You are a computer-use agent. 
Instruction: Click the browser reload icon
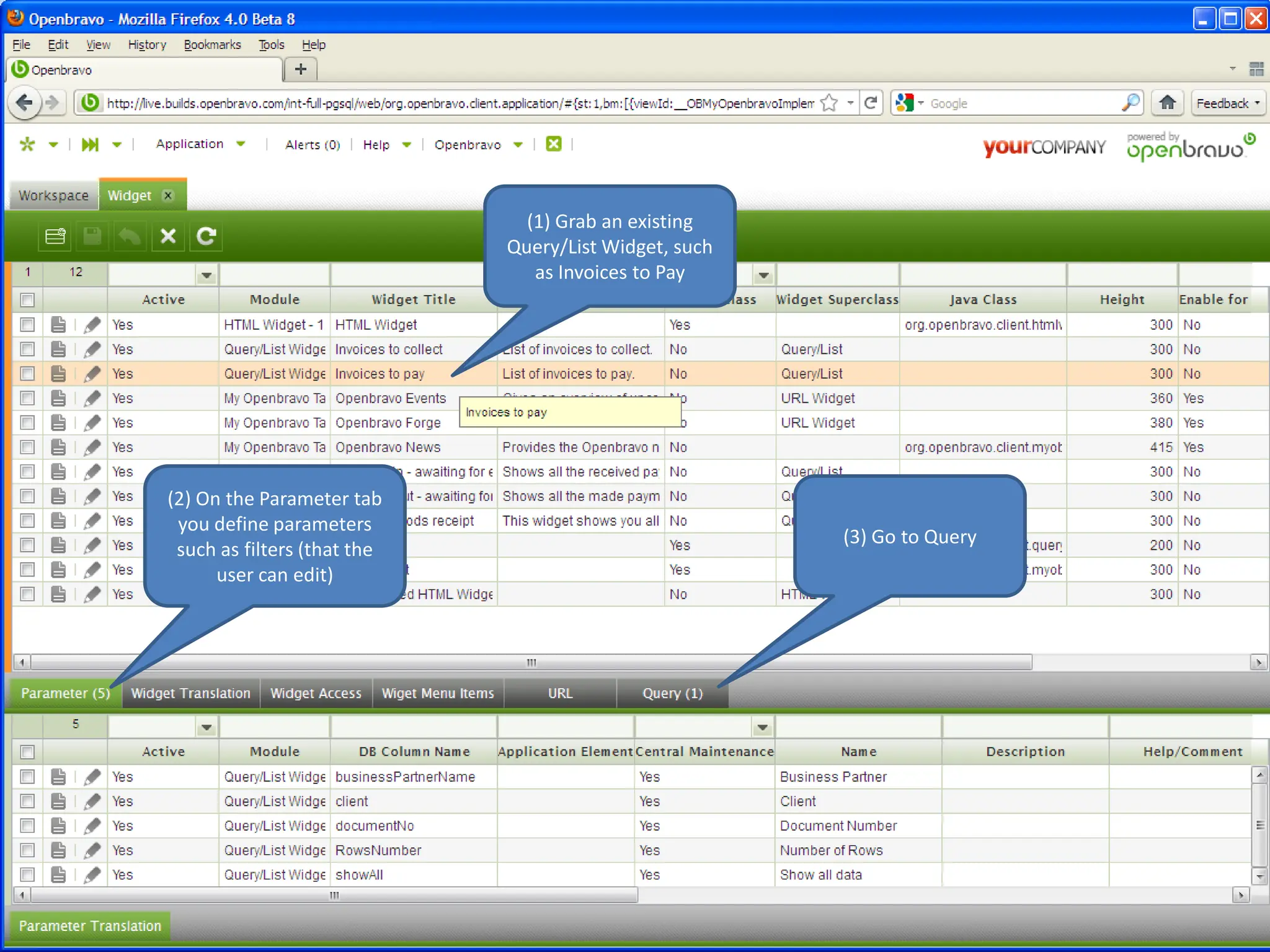pos(871,103)
